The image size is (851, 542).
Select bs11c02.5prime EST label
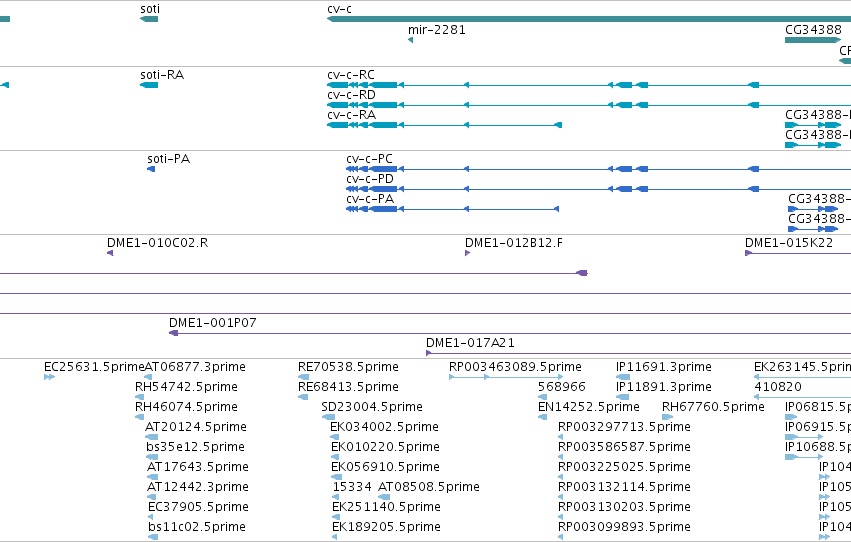(196, 527)
